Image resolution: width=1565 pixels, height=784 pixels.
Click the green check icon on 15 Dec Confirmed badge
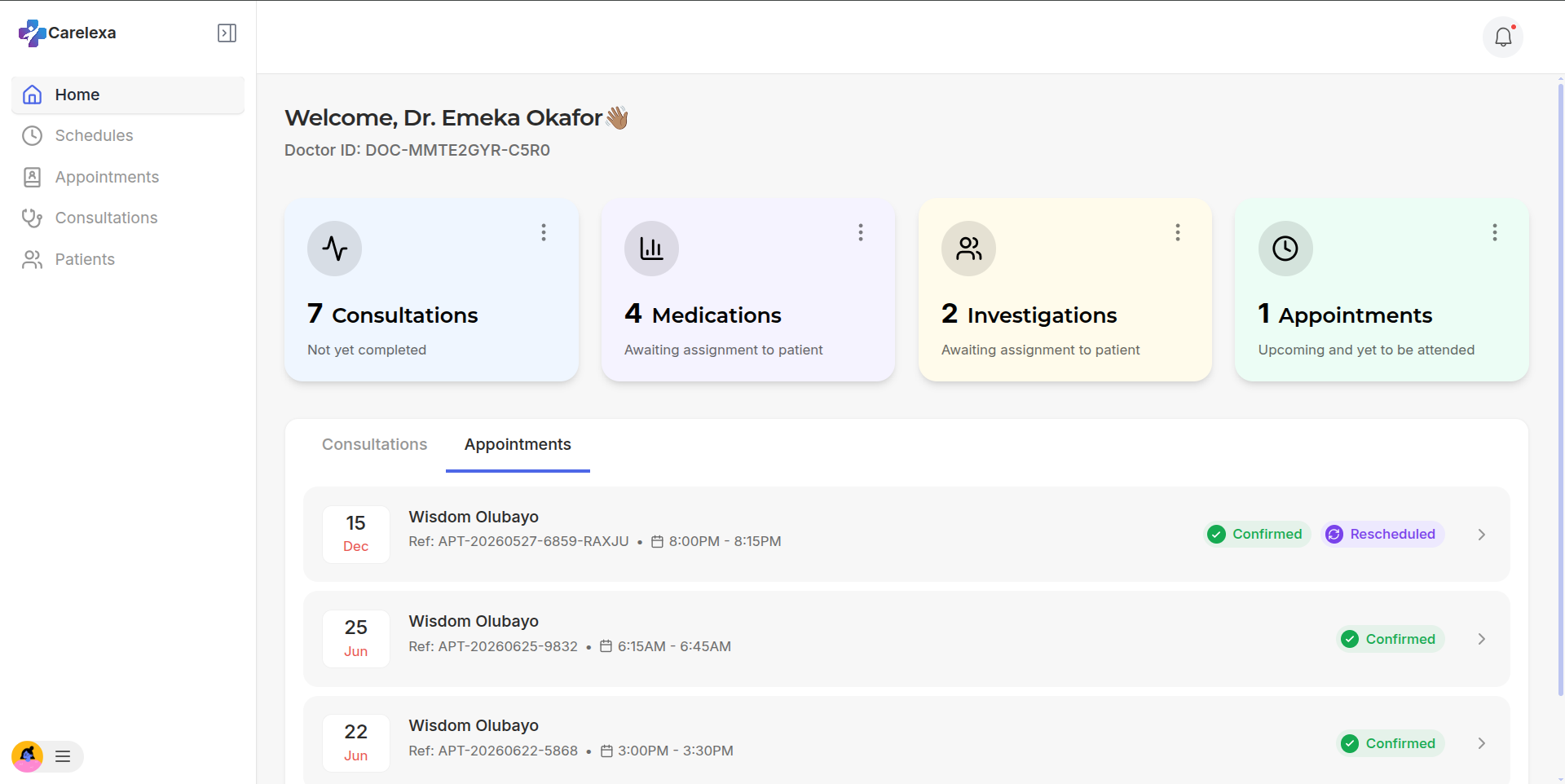coord(1216,534)
